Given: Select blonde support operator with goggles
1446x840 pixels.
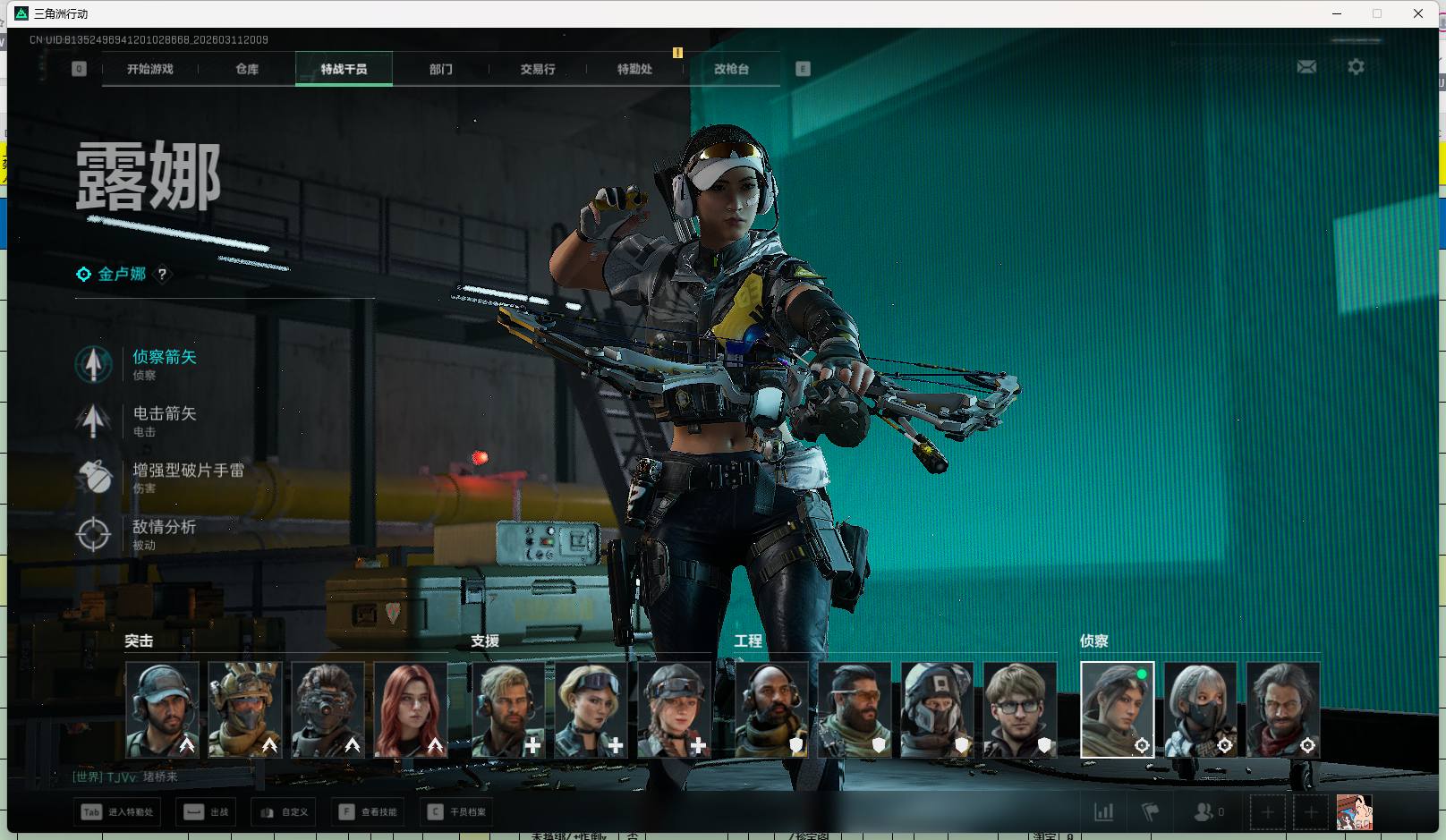Looking at the screenshot, I should [x=591, y=709].
